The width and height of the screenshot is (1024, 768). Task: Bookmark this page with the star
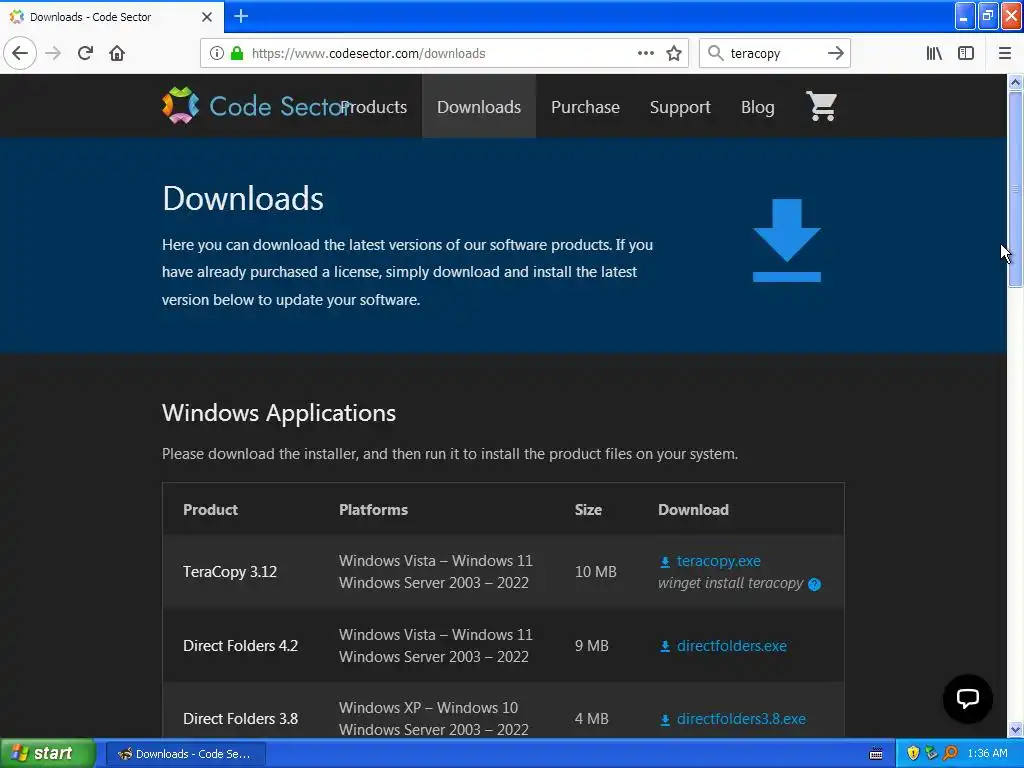[x=674, y=53]
